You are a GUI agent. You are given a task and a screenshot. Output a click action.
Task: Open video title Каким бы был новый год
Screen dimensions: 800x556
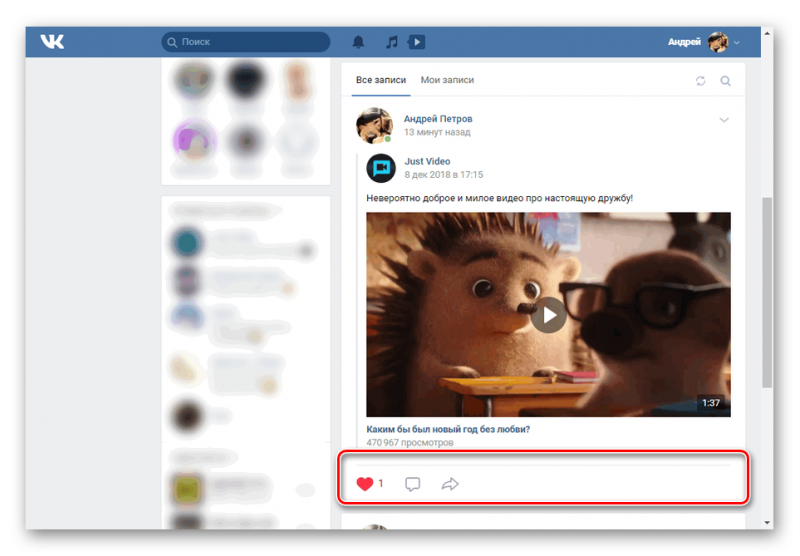[448, 429]
